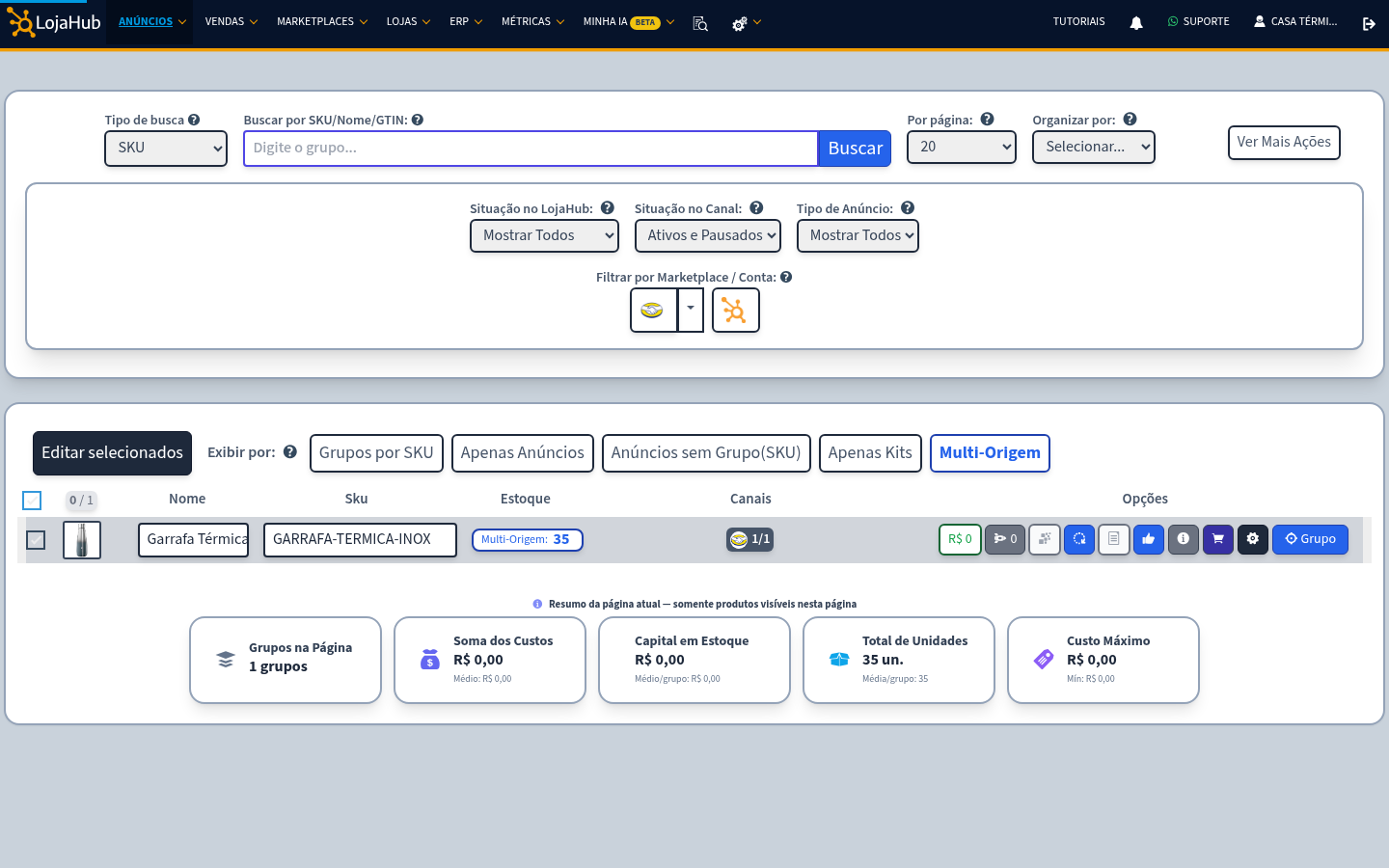The width and height of the screenshot is (1389, 868).
Task: Open the Por página dropdown
Action: [962, 147]
